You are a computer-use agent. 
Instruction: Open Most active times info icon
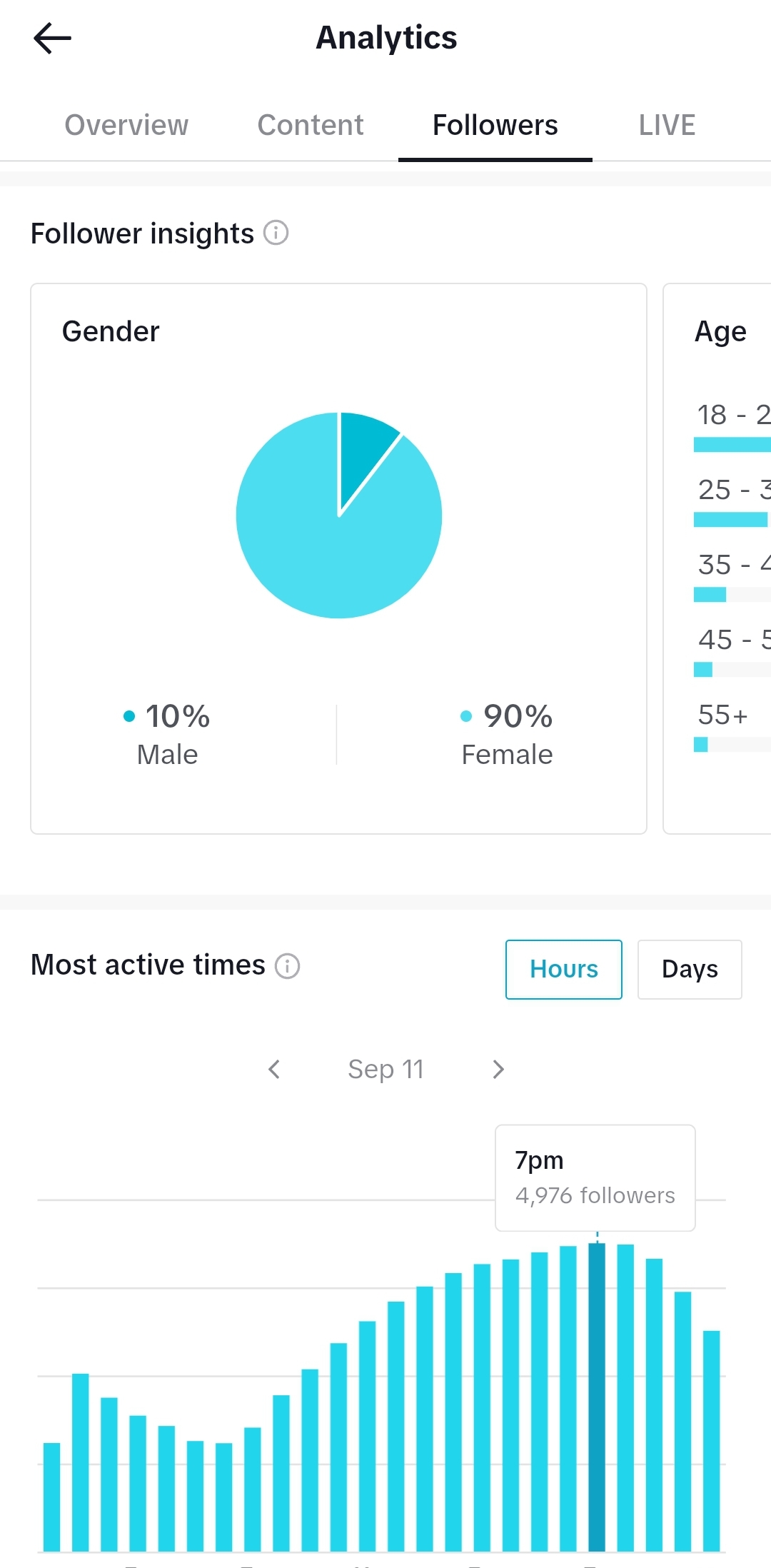coord(288,966)
